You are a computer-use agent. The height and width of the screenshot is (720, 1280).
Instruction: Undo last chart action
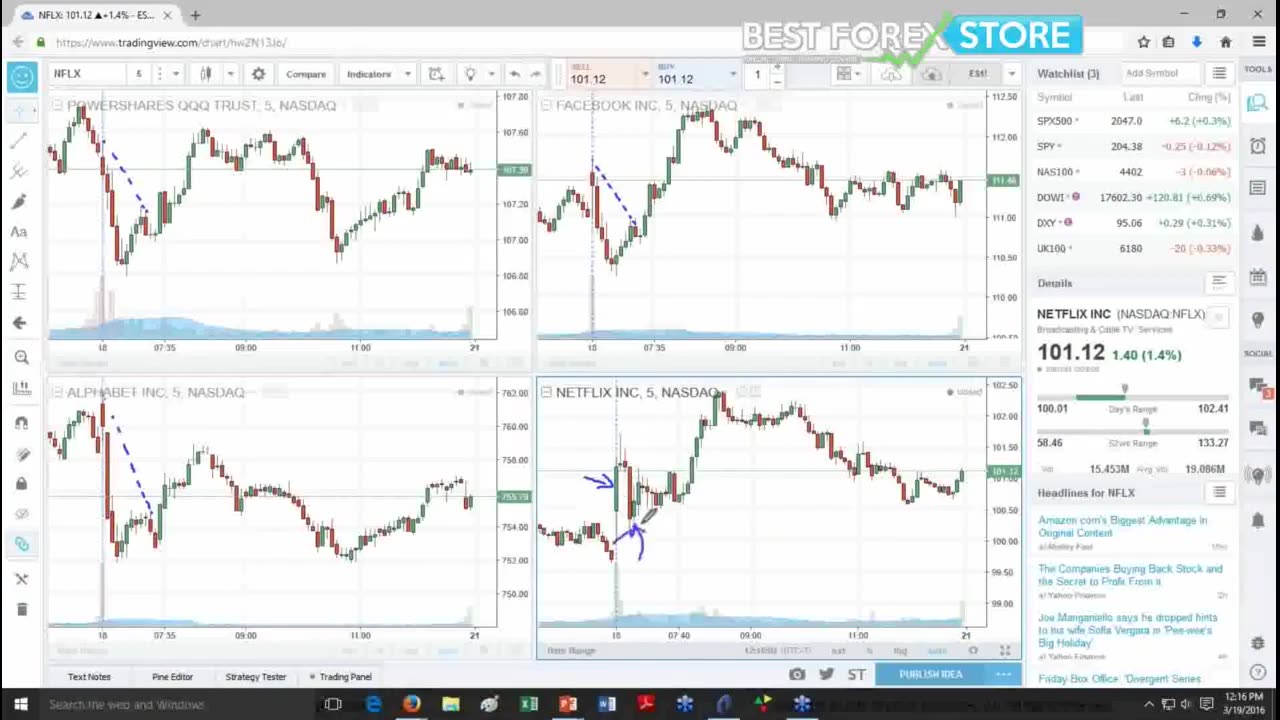point(514,74)
